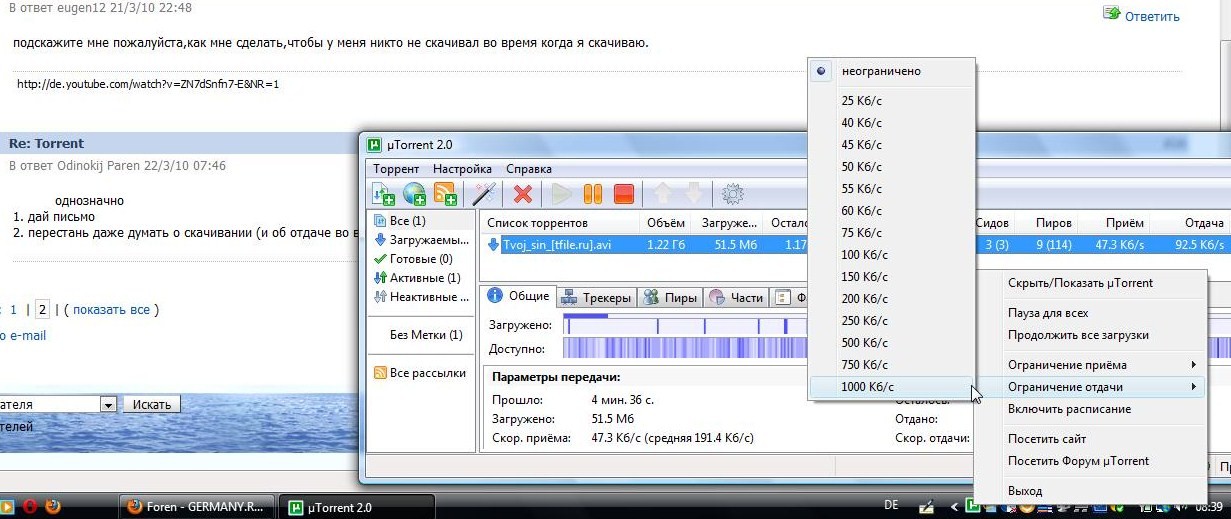Choose the 500 Кб/с upload limit
The image size is (1231, 519).
coord(892,342)
